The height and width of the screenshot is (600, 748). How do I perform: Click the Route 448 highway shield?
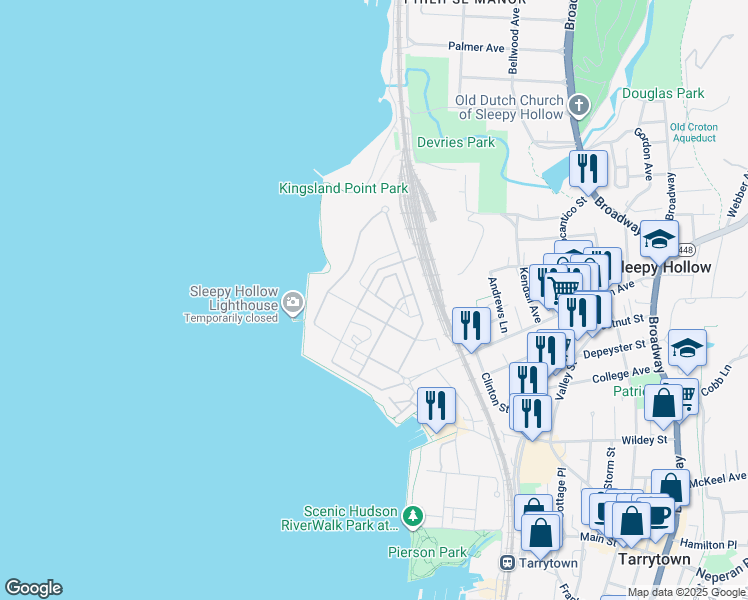point(686,249)
